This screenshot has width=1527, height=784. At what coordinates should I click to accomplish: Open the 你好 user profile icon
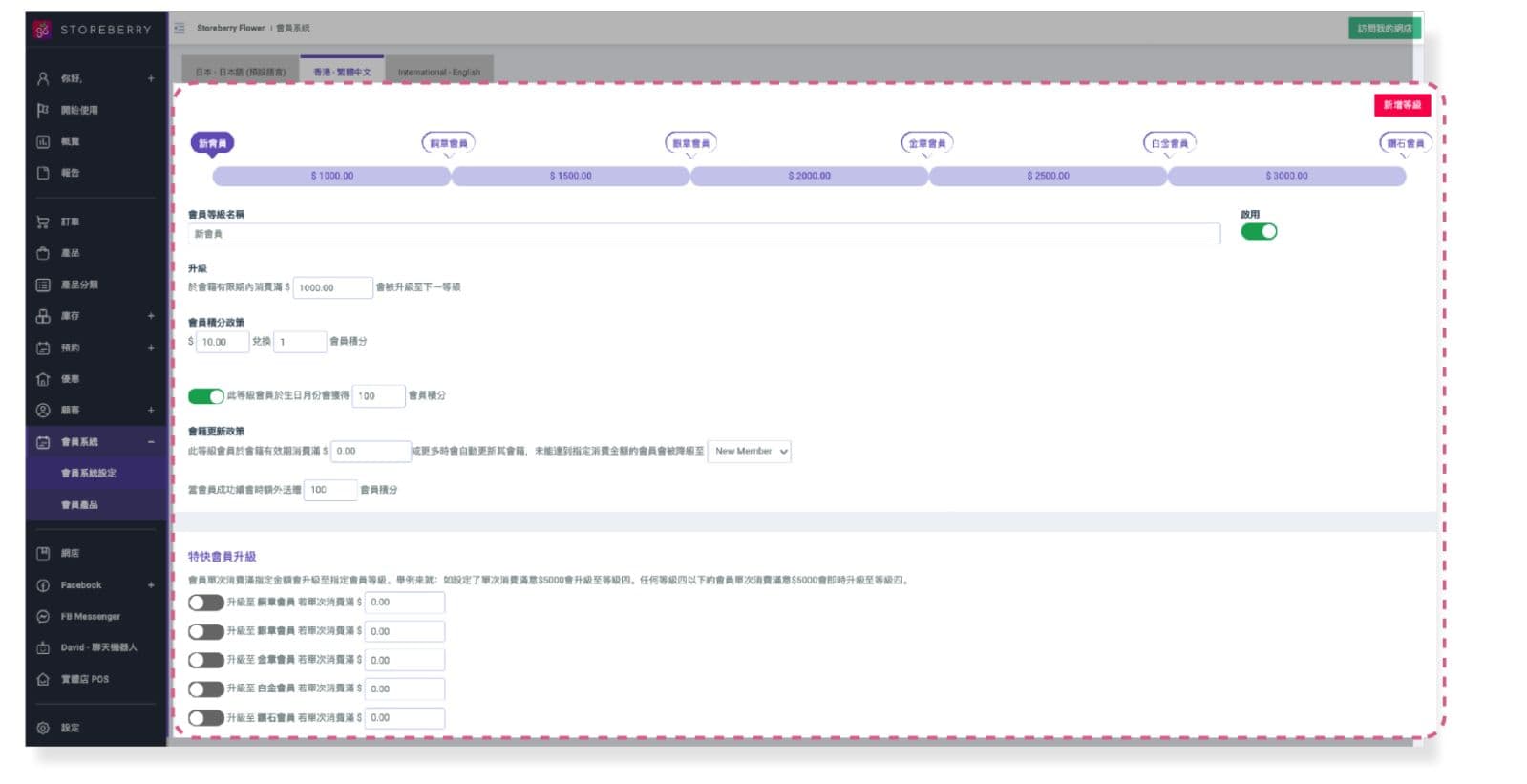43,78
